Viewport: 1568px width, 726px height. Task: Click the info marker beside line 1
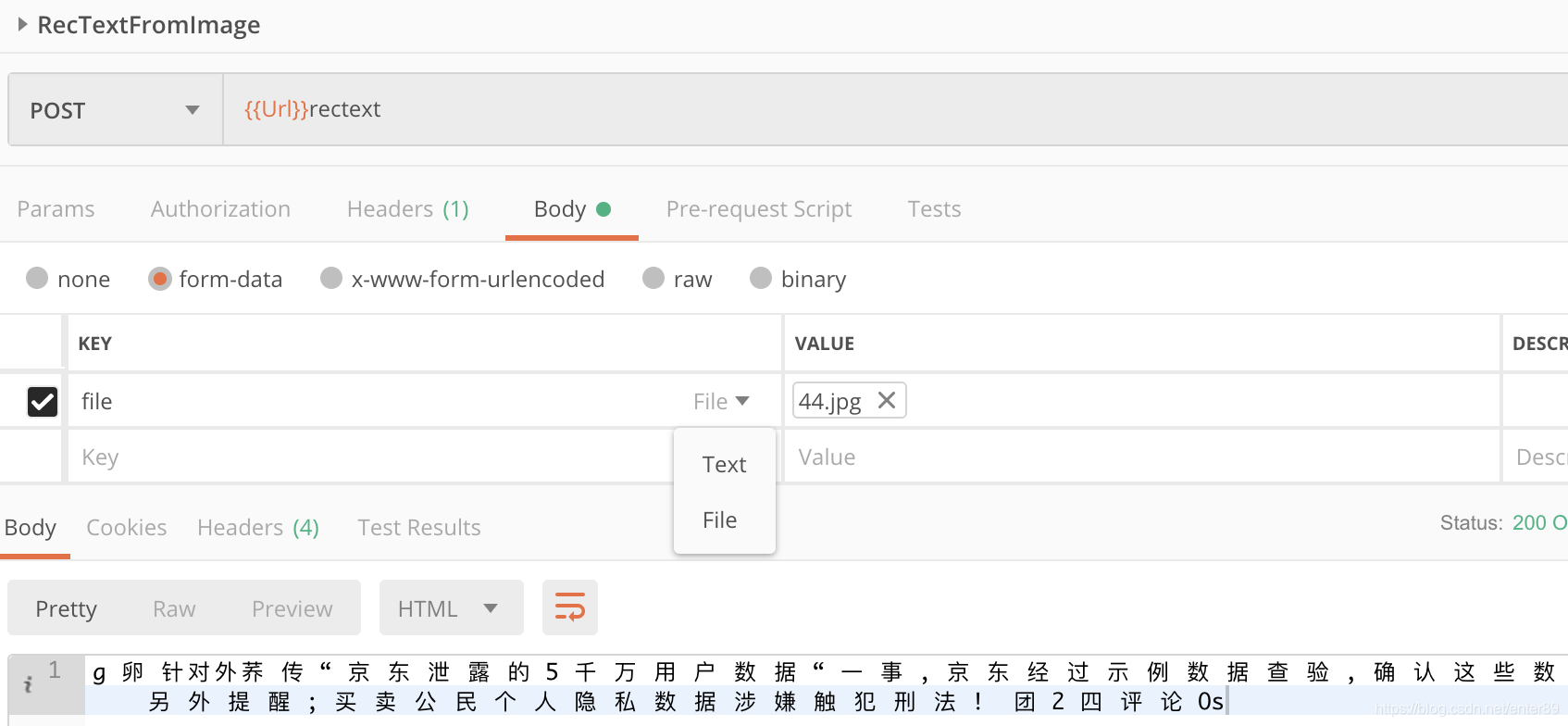[x=28, y=684]
